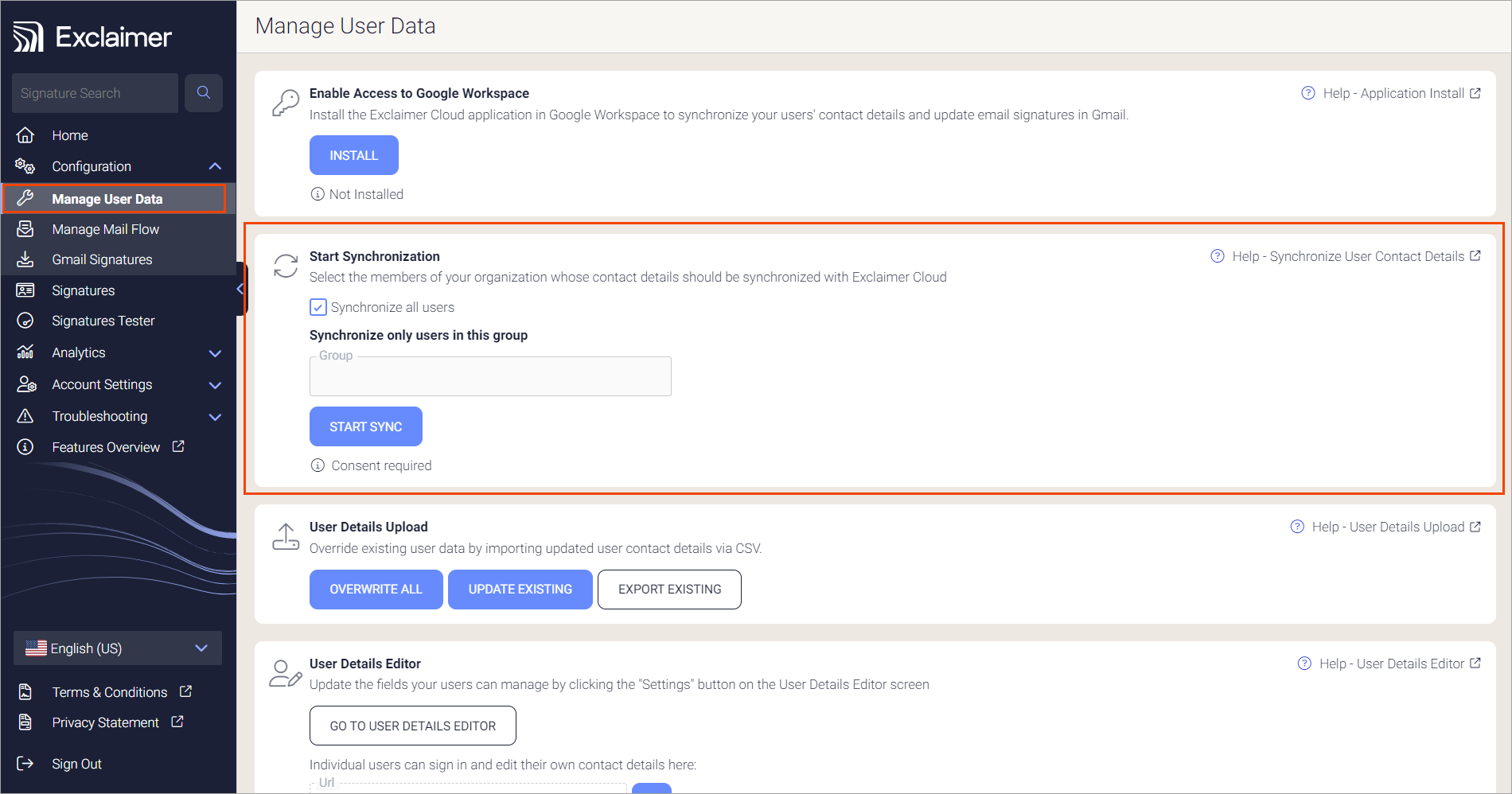Click the Exclaimer logo

click(92, 35)
